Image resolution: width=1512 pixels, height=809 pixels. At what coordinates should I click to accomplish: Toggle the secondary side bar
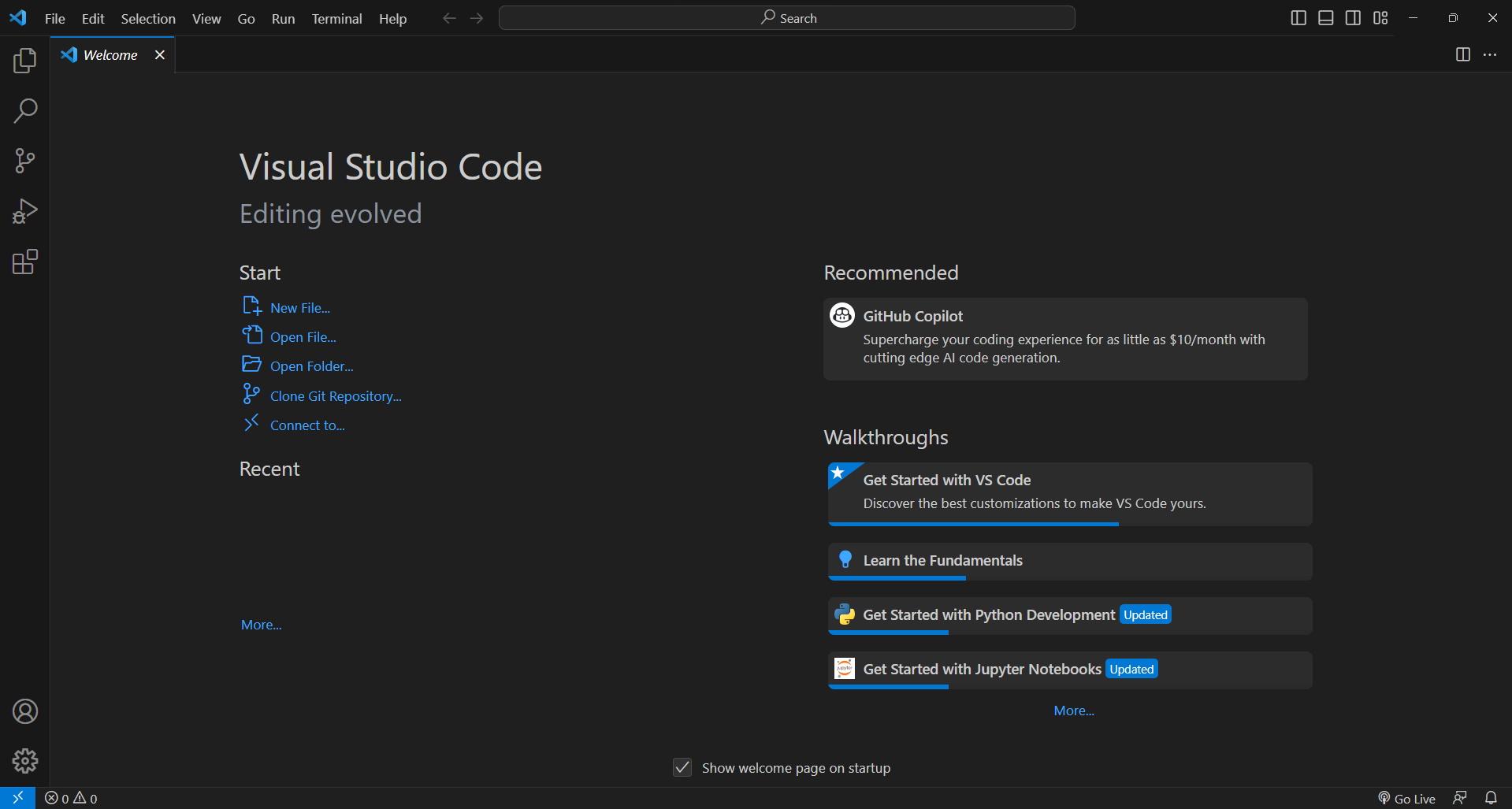[1353, 17]
